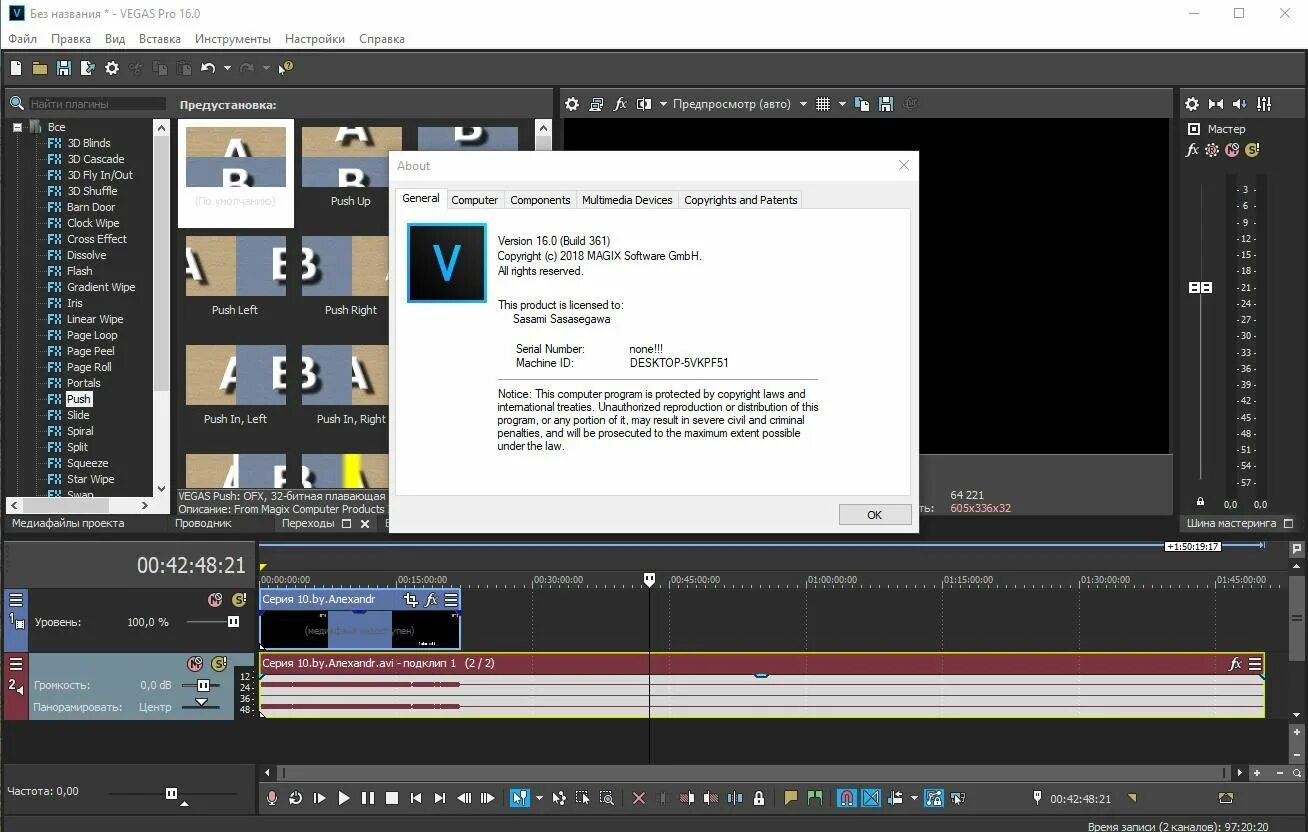Switch to Computer tab in About dialog

point(474,200)
